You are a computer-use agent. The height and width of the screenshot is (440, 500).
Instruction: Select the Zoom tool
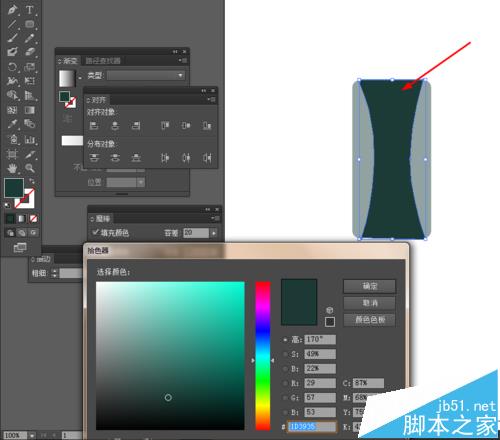coord(30,168)
